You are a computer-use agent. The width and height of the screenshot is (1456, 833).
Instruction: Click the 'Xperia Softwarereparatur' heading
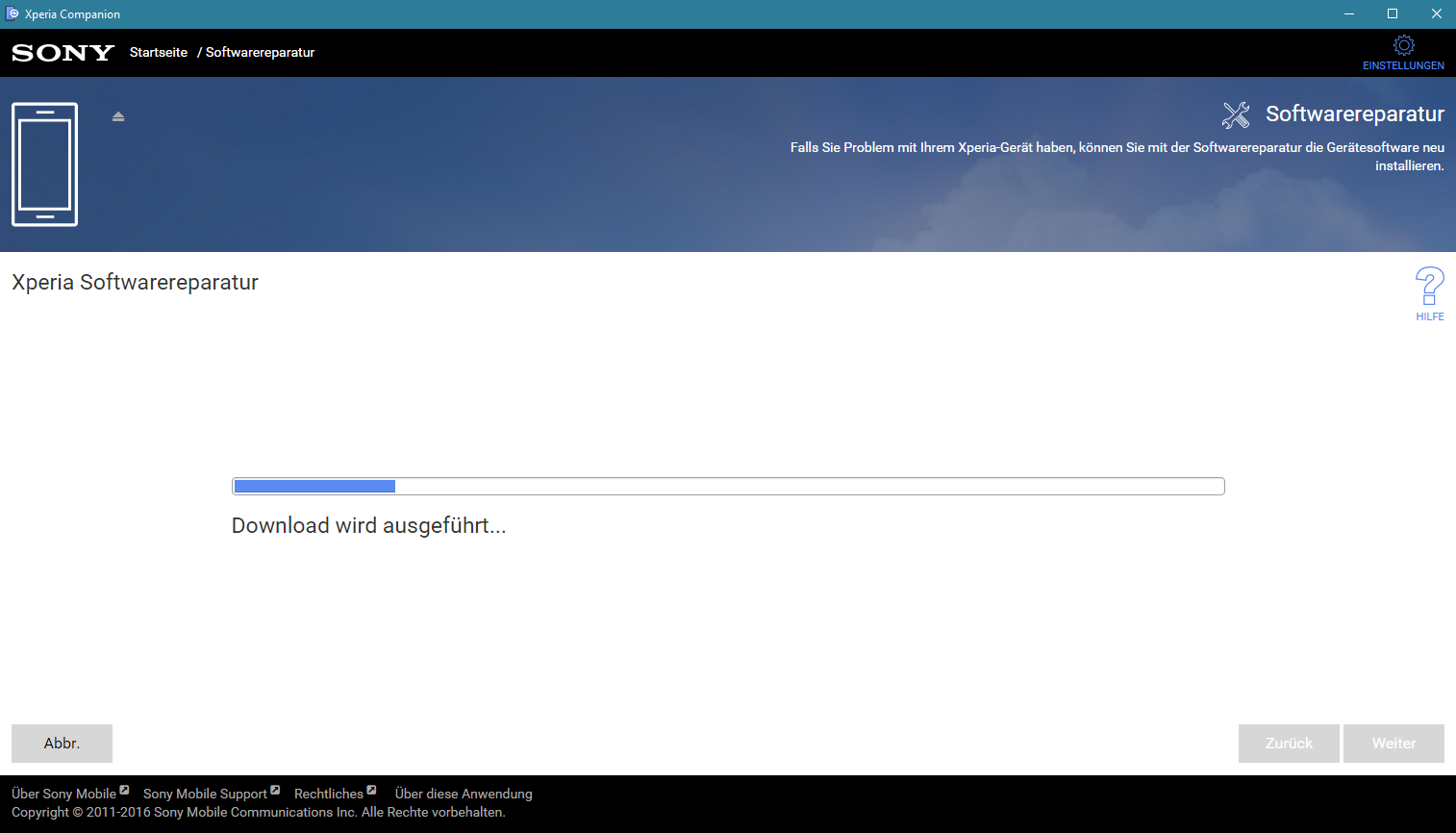pyautogui.click(x=135, y=282)
